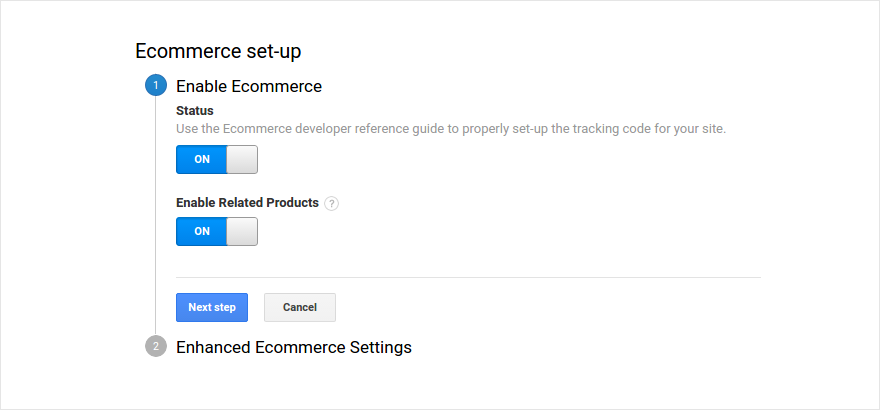Image resolution: width=880 pixels, height=410 pixels.
Task: Click the gray handle of Related Products switch
Action: click(x=242, y=231)
